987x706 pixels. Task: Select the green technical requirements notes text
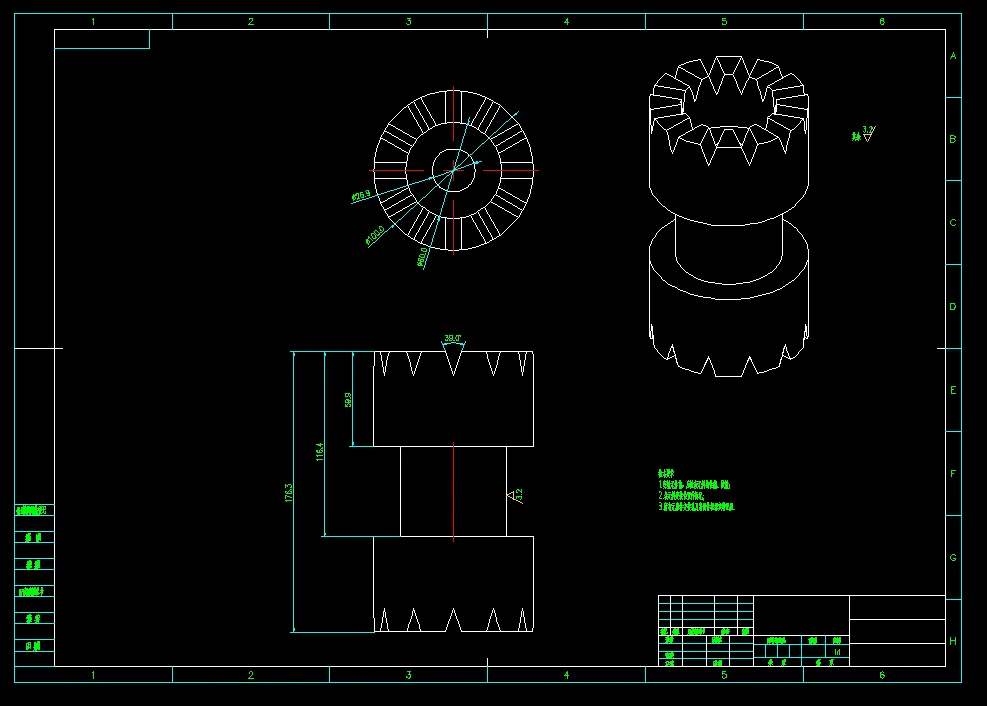tap(696, 490)
